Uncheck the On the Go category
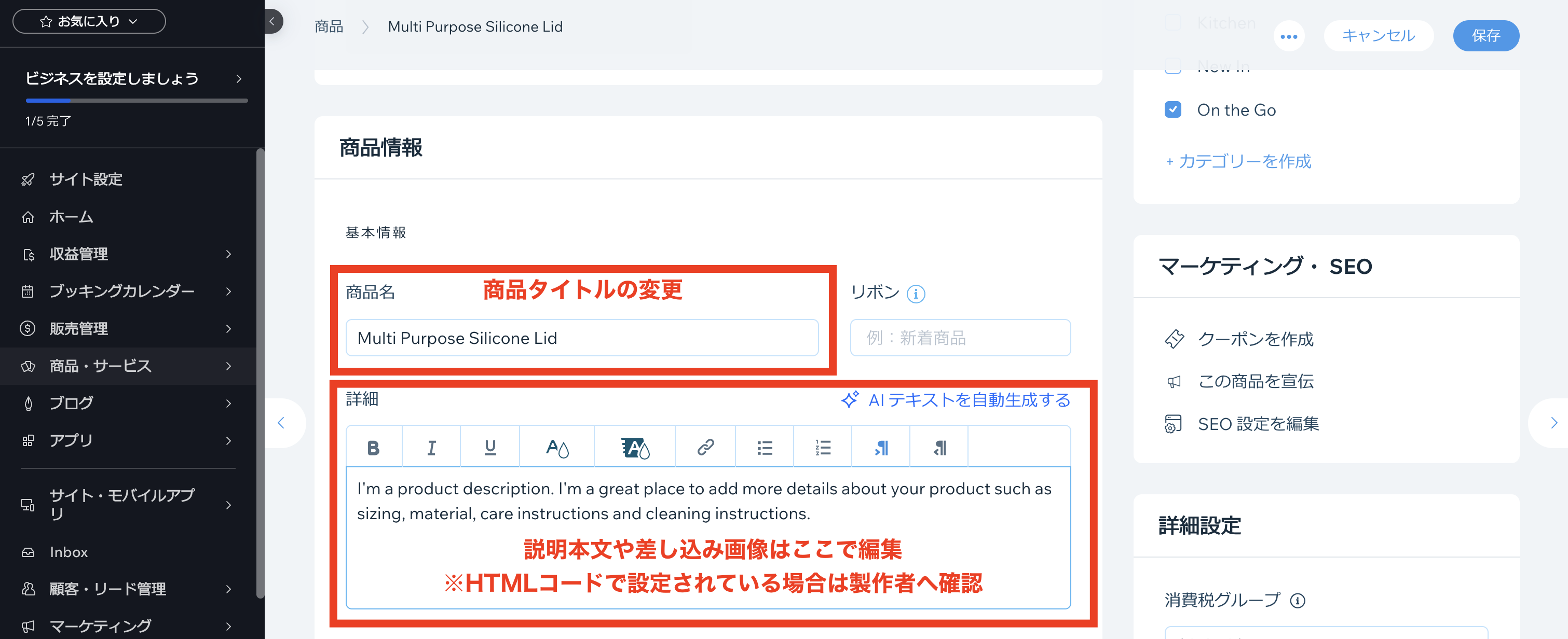The height and width of the screenshot is (639, 1568). tap(1172, 109)
